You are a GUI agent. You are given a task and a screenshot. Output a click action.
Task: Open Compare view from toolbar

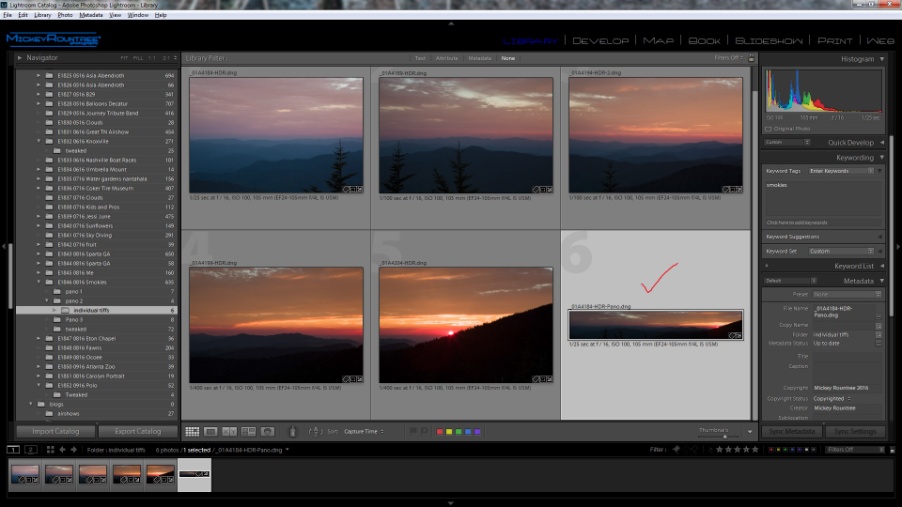tap(230, 431)
